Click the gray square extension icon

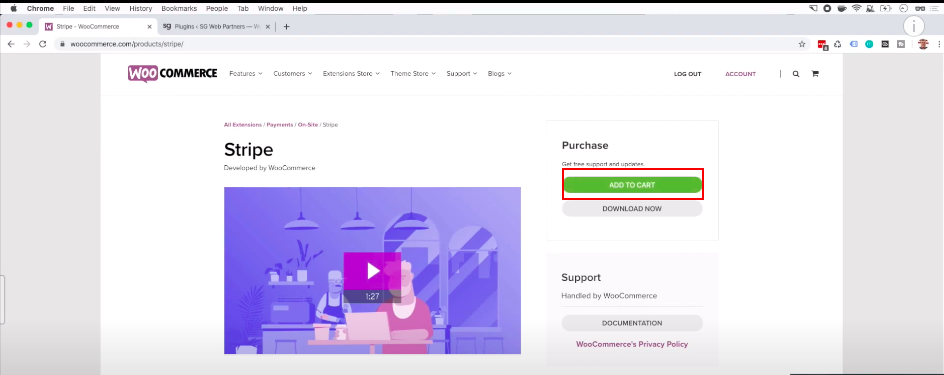coord(901,44)
